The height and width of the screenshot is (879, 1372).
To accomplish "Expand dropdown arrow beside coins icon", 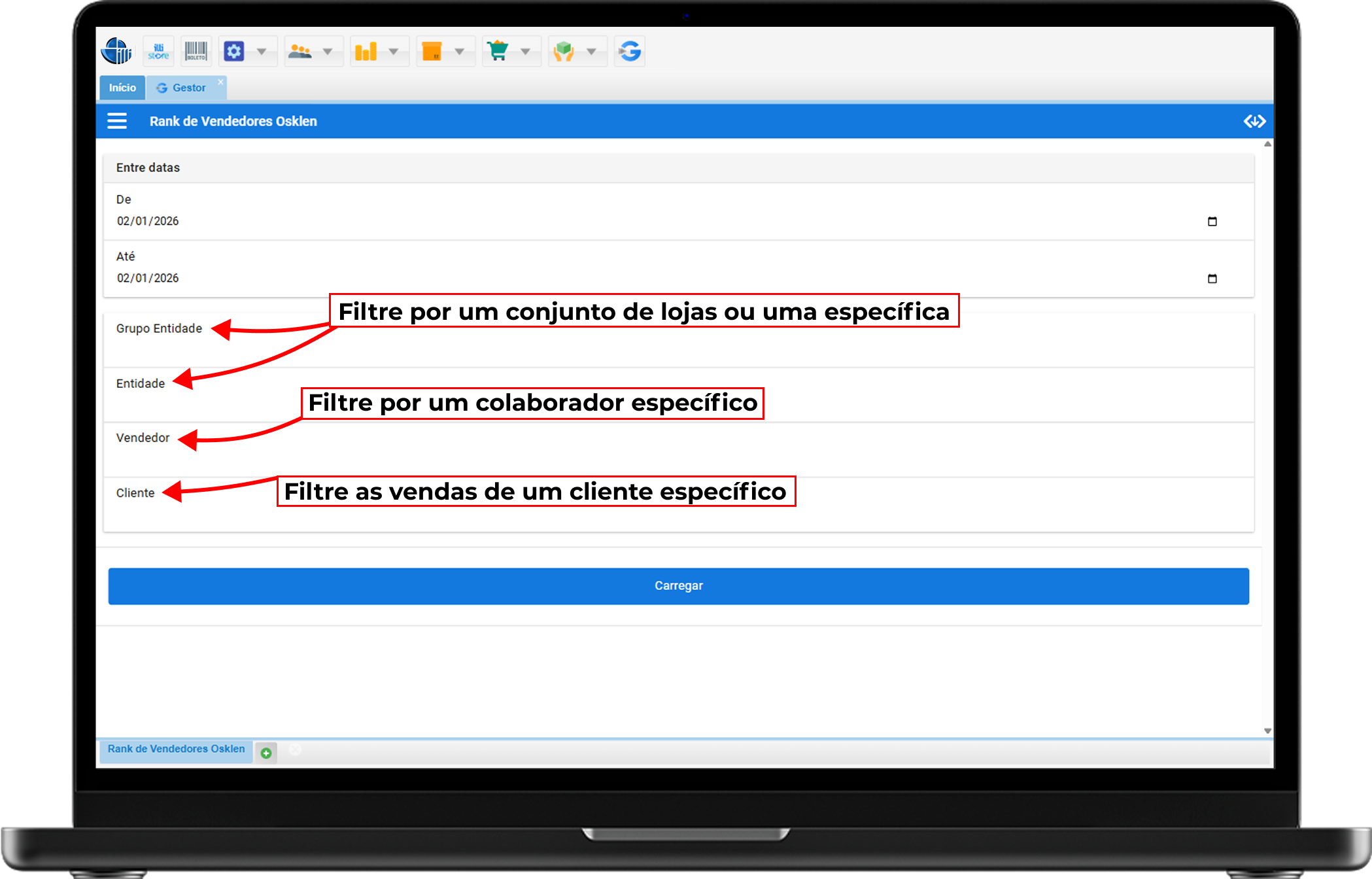I will pos(394,51).
